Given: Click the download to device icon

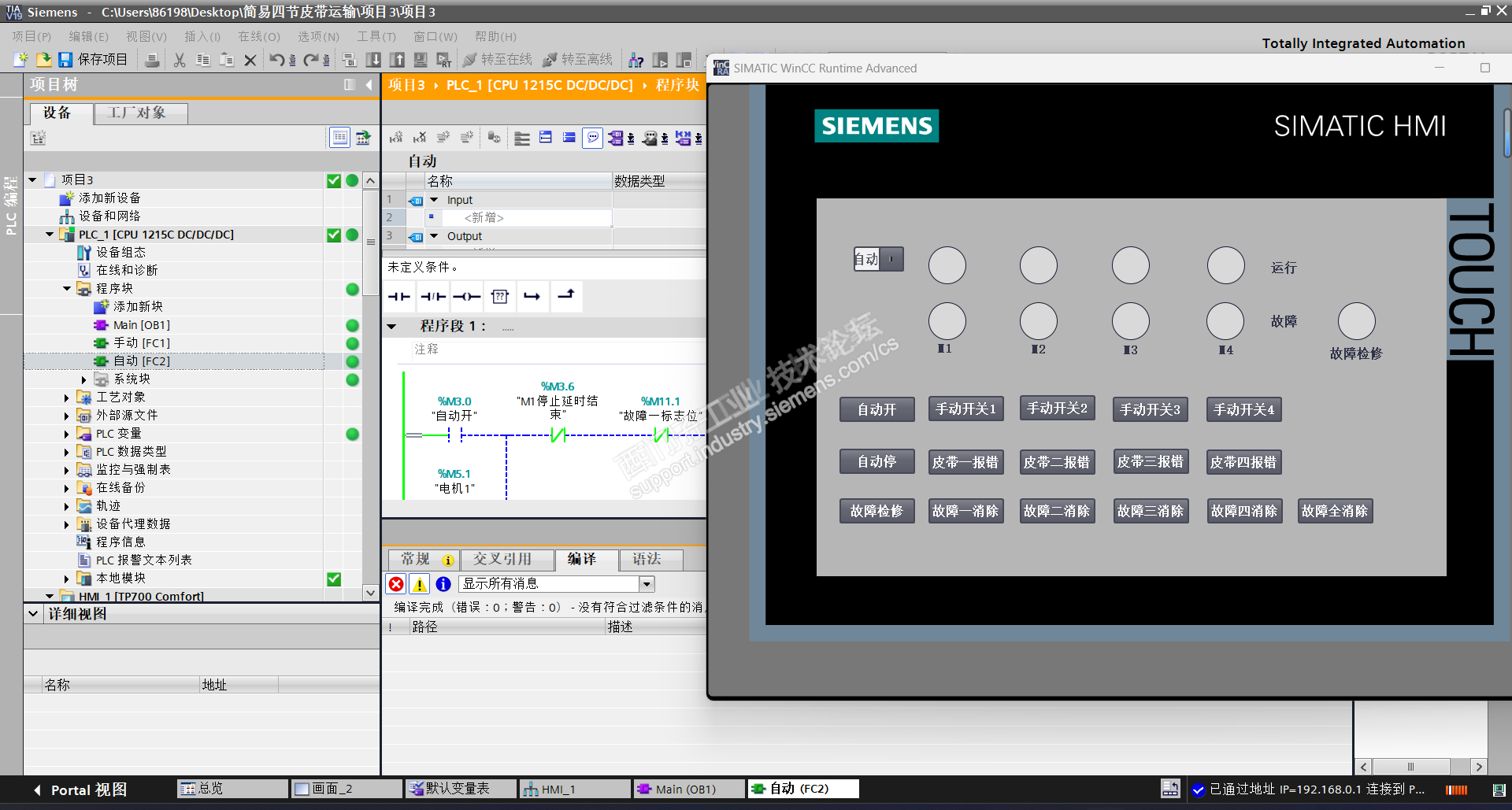Looking at the screenshot, I should (x=374, y=60).
